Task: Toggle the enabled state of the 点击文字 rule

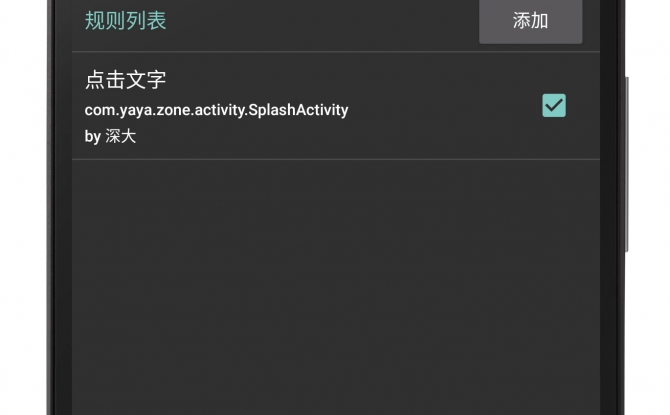Action: pos(554,106)
